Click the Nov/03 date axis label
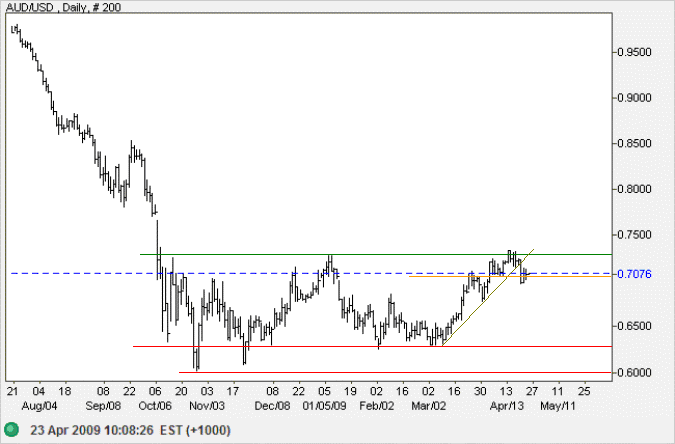675x444 pixels. click(x=207, y=406)
